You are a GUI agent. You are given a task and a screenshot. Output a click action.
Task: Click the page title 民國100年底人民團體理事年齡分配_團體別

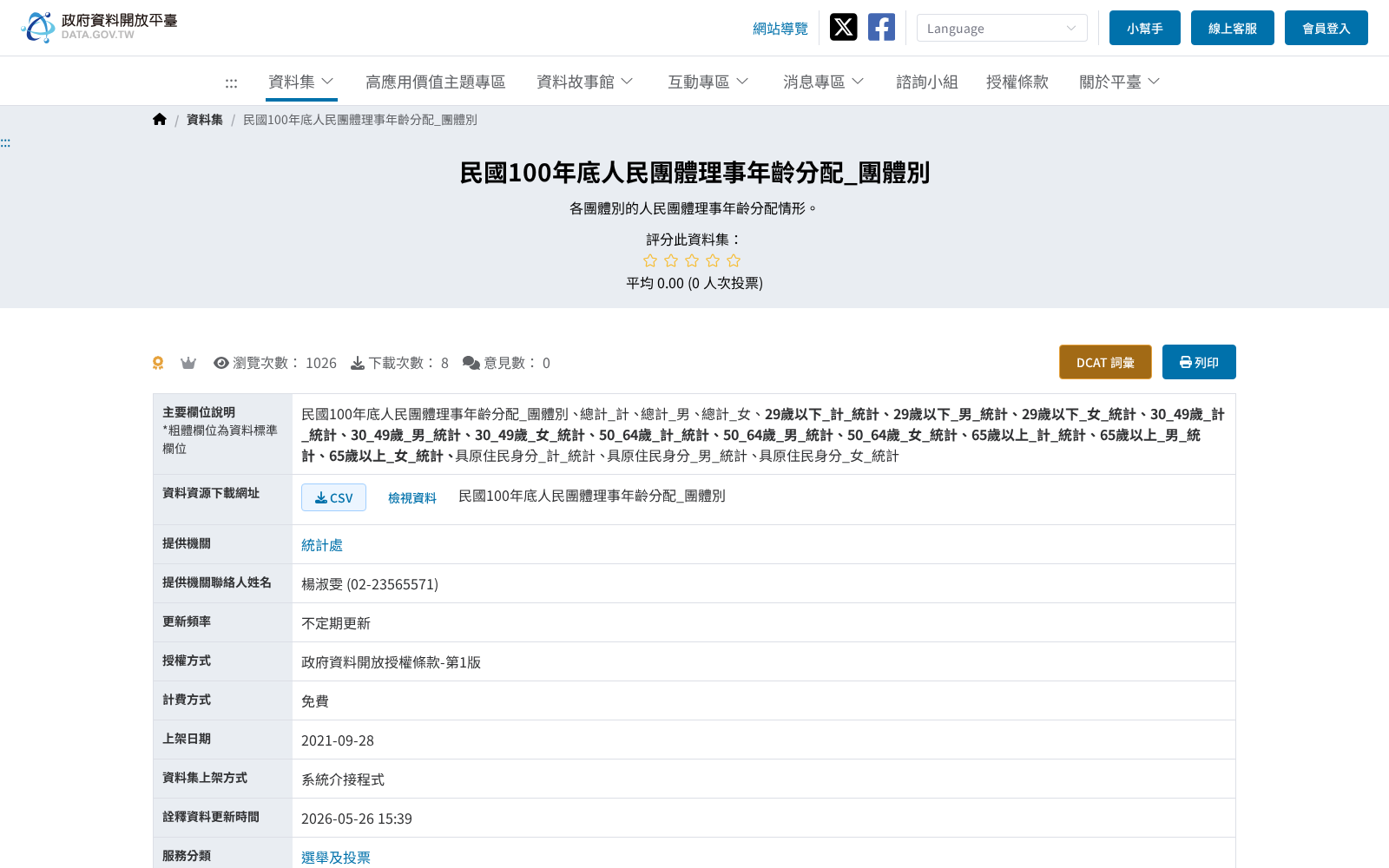pos(694,173)
